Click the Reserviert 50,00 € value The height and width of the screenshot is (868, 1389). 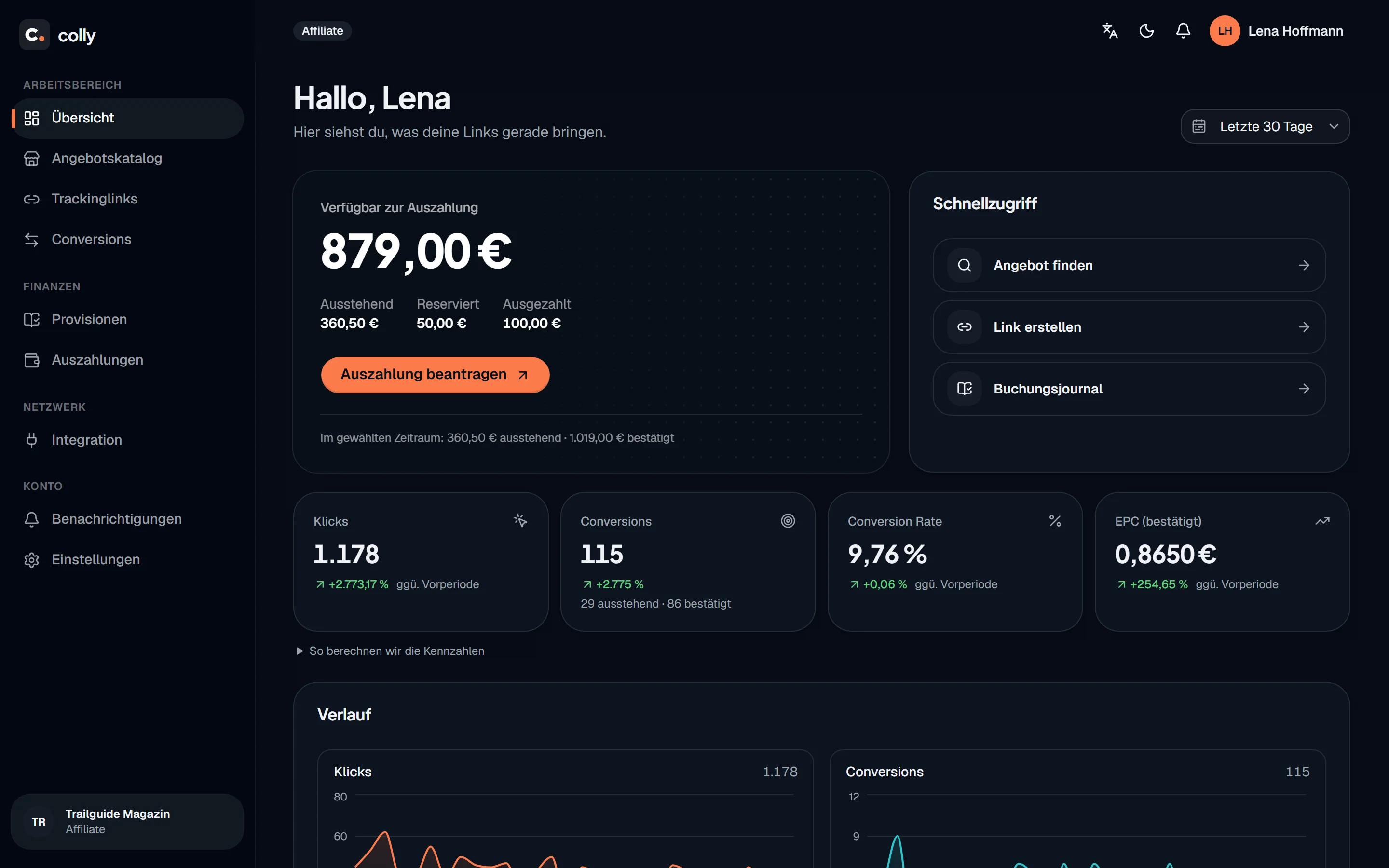[441, 324]
